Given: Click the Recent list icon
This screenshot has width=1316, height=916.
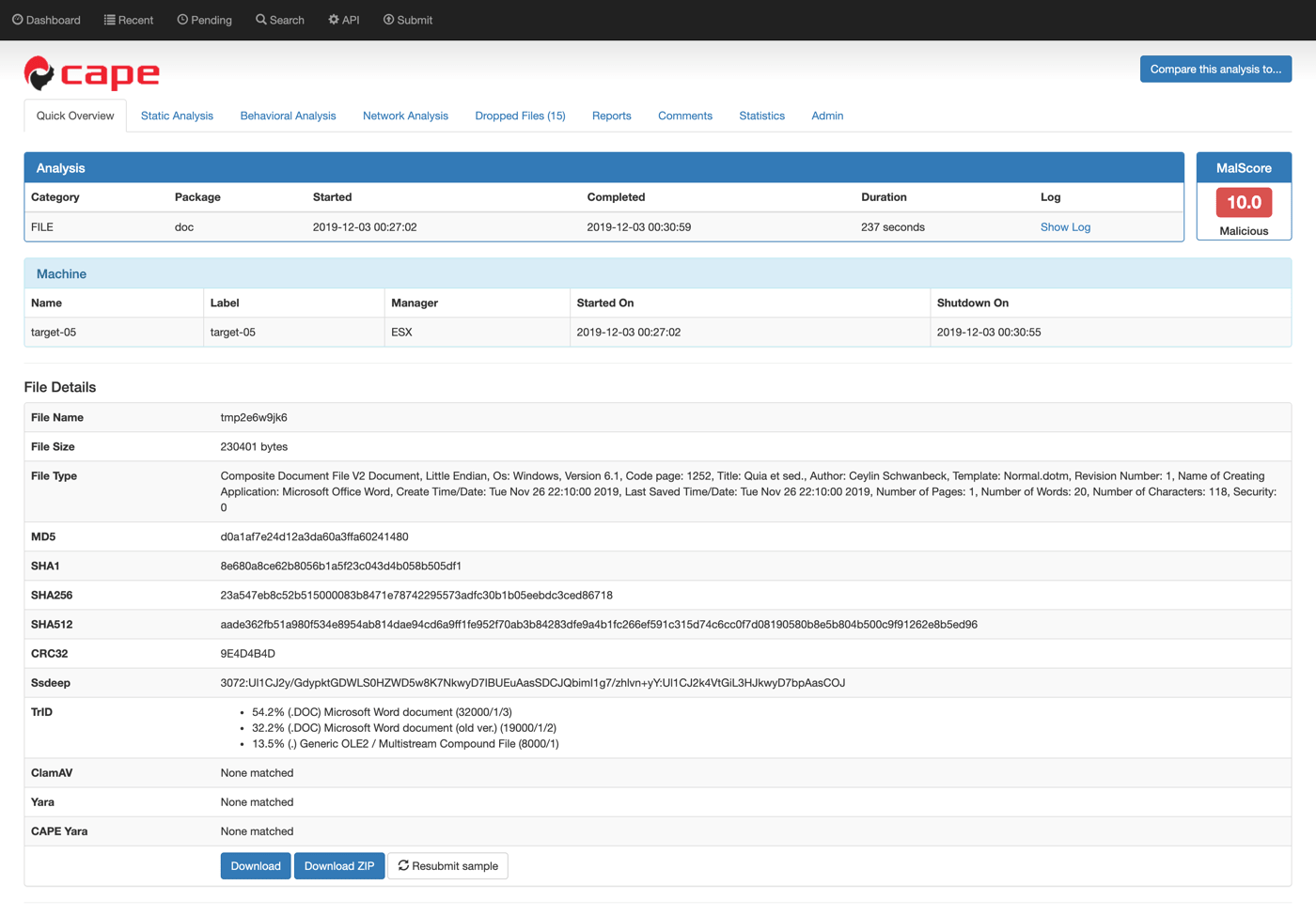Looking at the screenshot, I should coord(109,20).
